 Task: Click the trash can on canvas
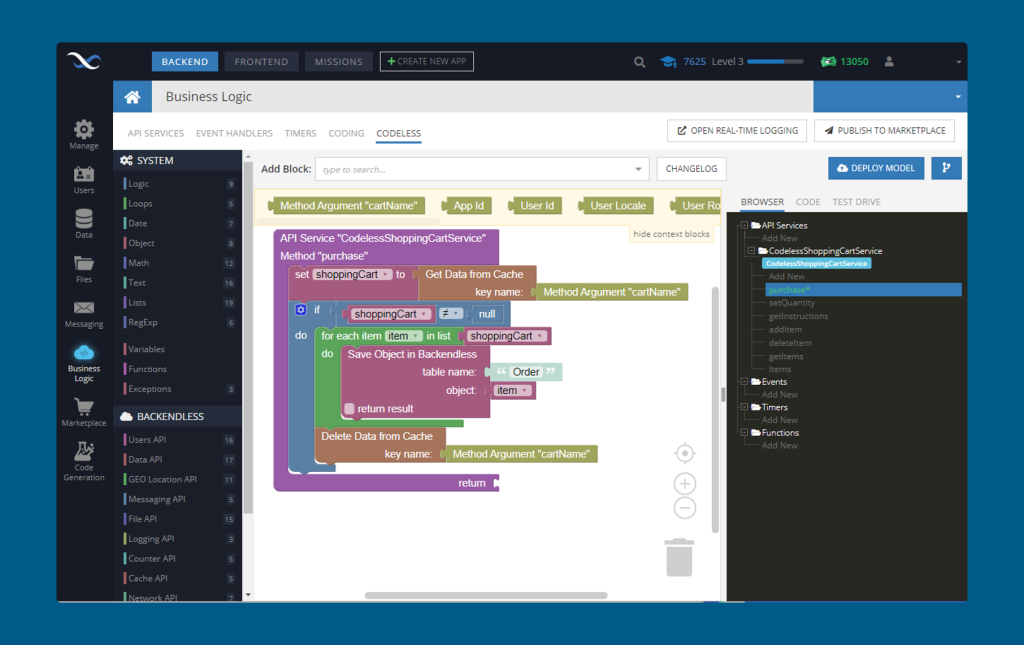click(679, 558)
